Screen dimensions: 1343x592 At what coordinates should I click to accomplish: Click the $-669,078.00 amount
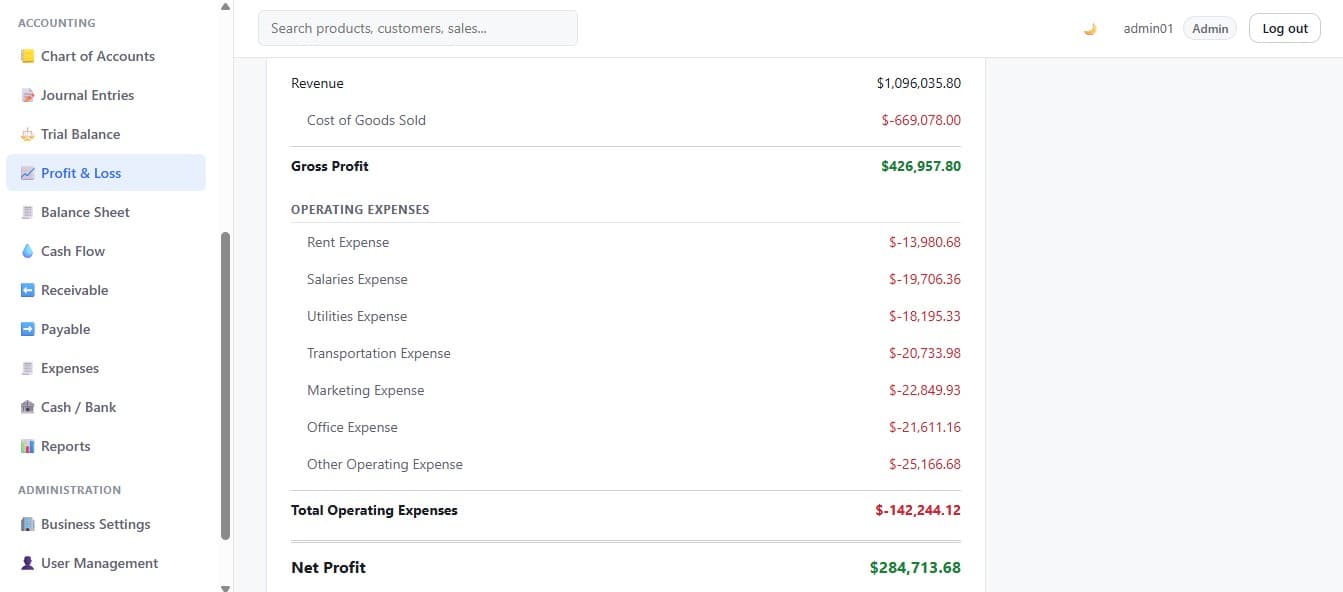point(921,120)
